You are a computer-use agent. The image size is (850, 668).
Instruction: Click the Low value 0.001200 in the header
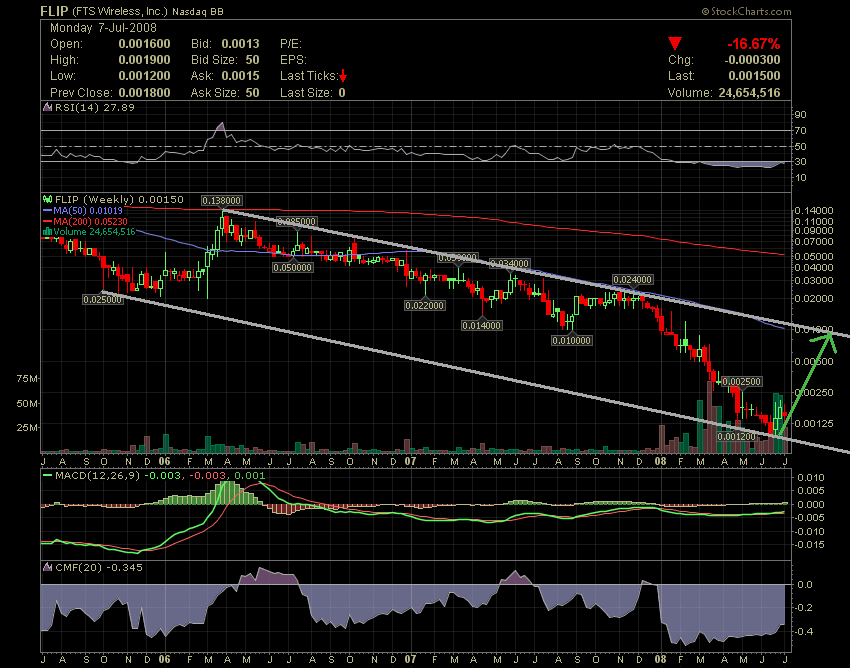pos(144,76)
